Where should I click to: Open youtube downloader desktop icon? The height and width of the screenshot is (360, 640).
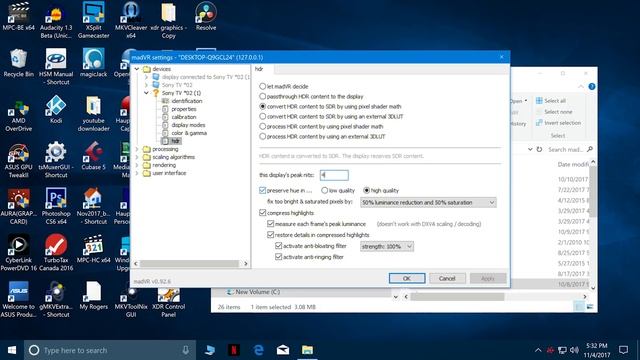[x=93, y=113]
